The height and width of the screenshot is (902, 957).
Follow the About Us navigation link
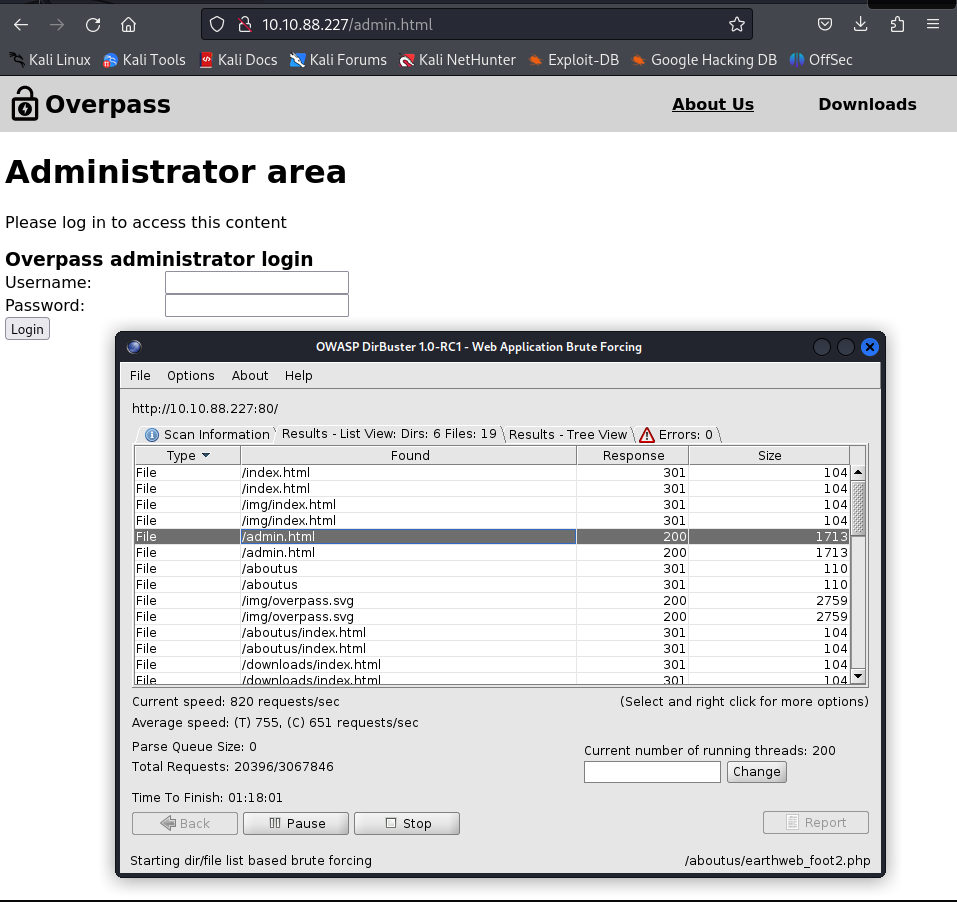(x=713, y=104)
